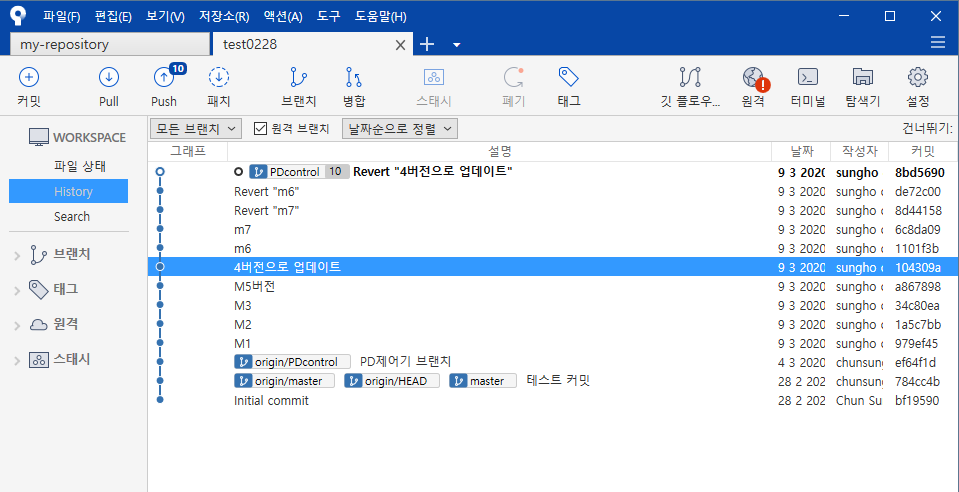Image resolution: width=959 pixels, height=492 pixels.
Task: Select the m7 commit row
Action: click(x=554, y=229)
